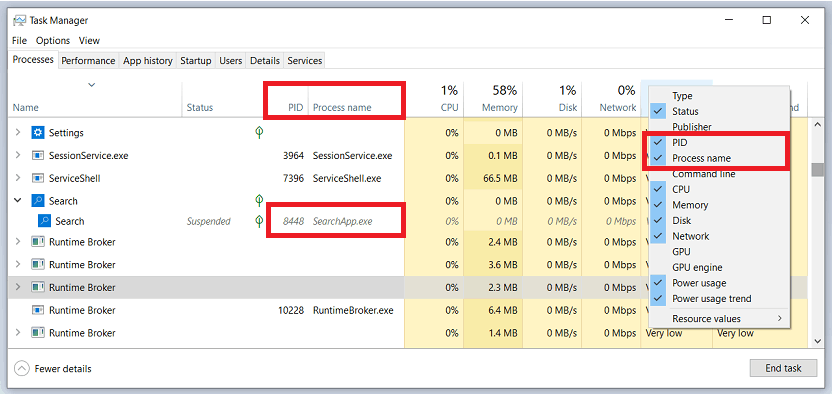Click the green leaf icon in the Search group row
The width and height of the screenshot is (832, 394).
click(259, 200)
